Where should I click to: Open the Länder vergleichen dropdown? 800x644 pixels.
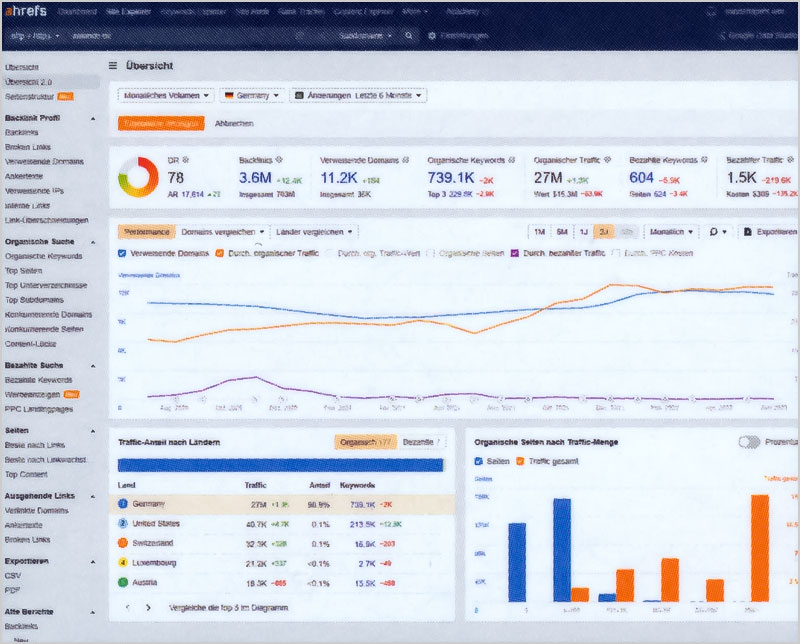click(x=314, y=232)
